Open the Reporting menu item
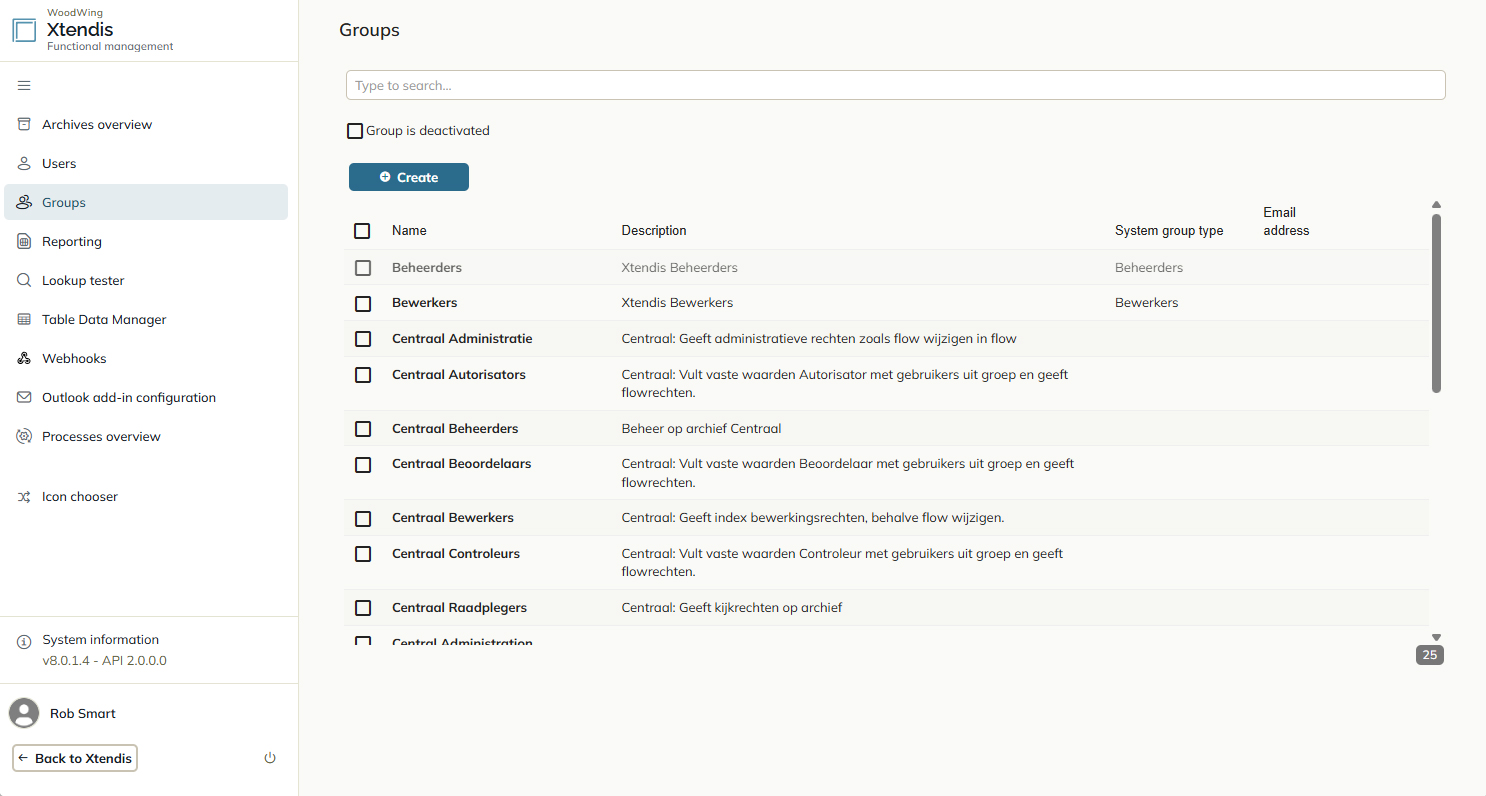The width and height of the screenshot is (1486, 796). pyautogui.click(x=146, y=242)
